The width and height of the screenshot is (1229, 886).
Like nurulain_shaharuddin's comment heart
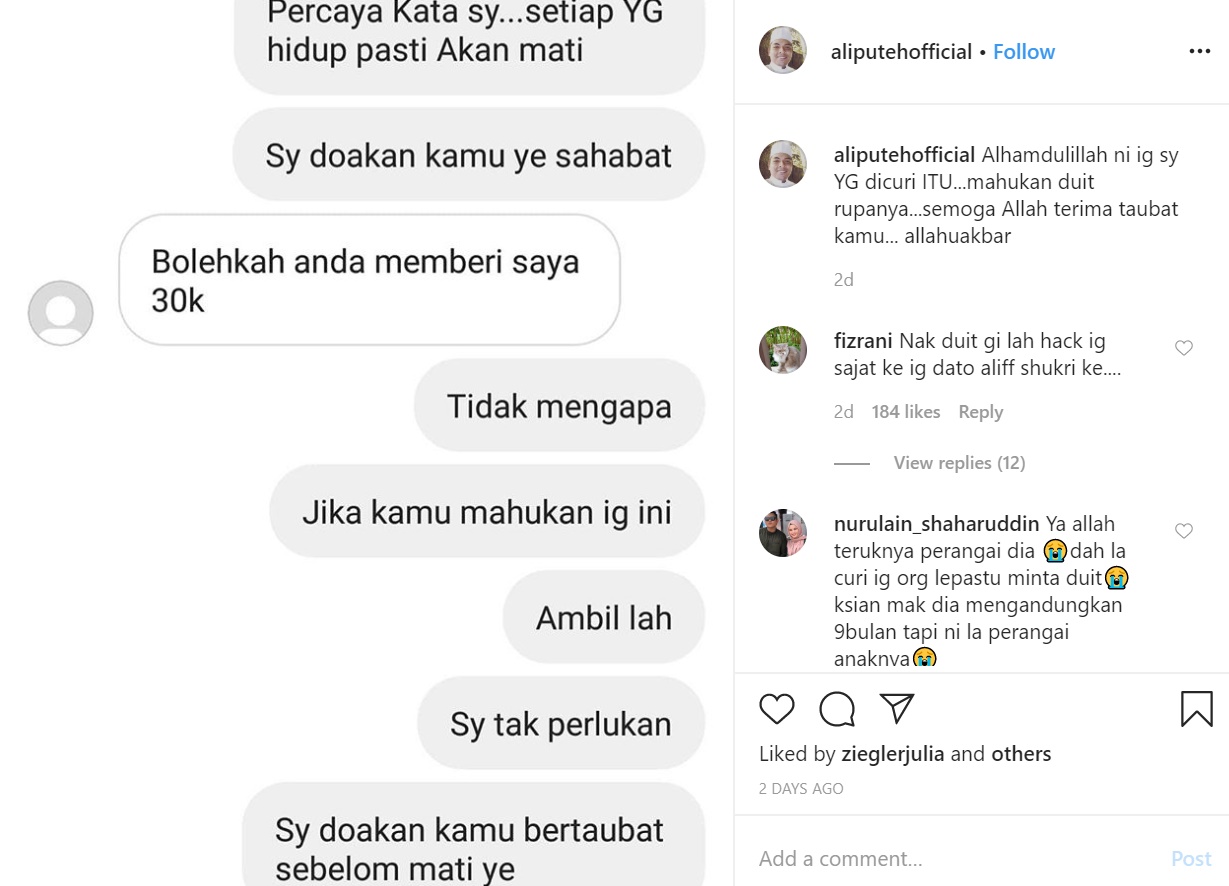click(1183, 531)
